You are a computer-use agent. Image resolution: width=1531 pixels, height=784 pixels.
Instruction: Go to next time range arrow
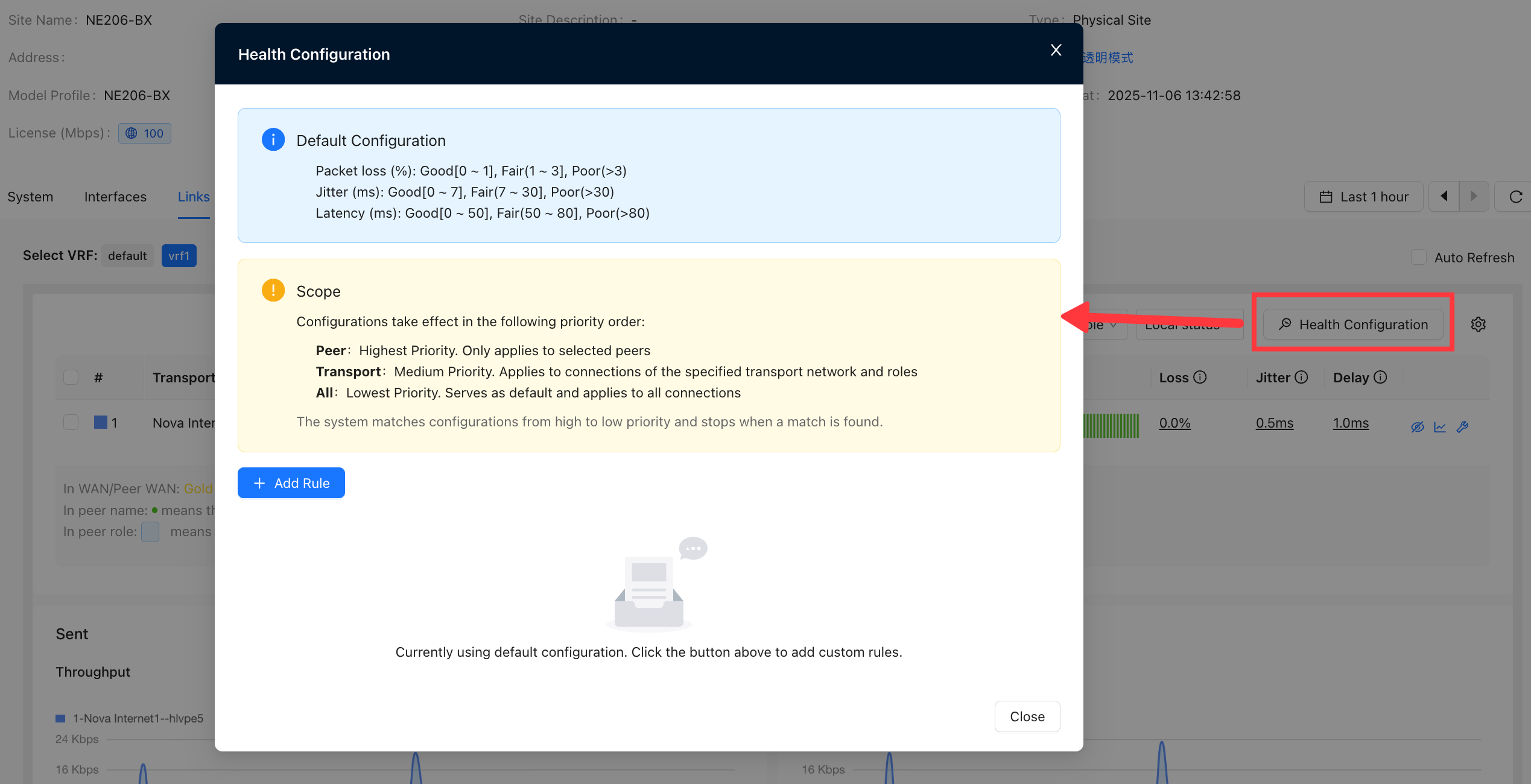click(x=1474, y=197)
